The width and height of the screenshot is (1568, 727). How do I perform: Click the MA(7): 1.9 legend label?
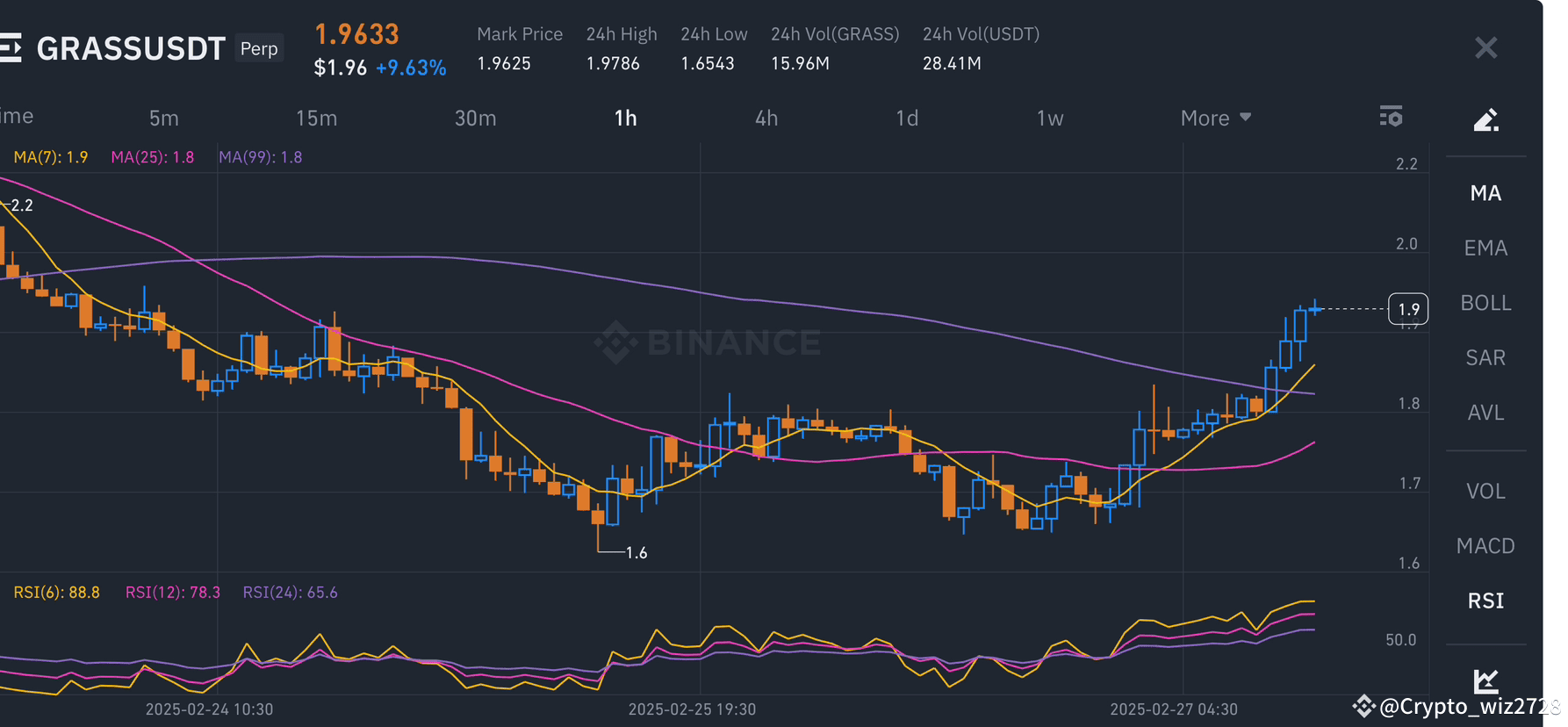(51, 157)
